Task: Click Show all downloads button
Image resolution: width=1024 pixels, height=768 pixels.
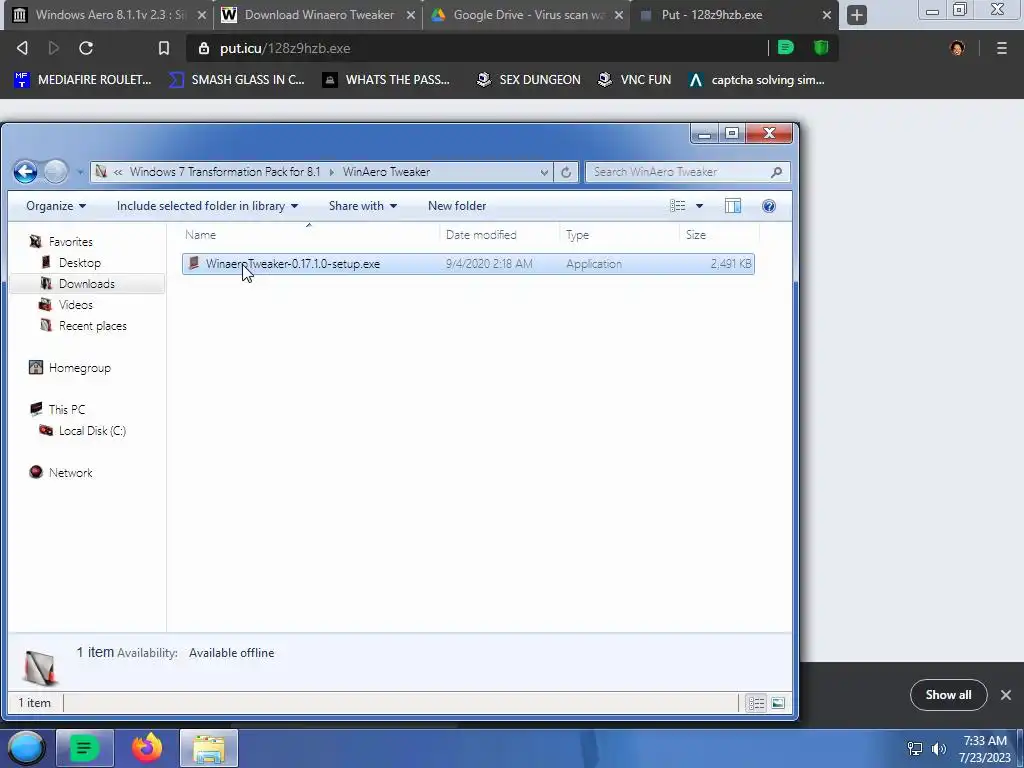Action: tap(948, 695)
